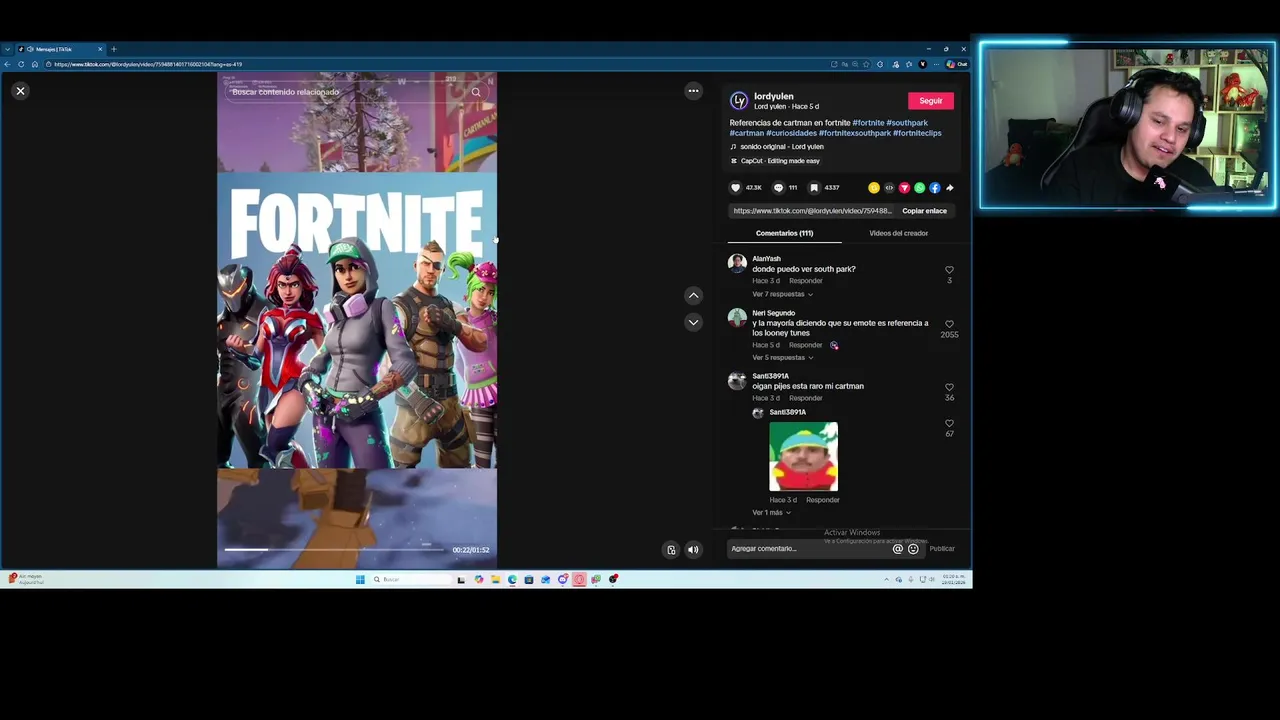Viewport: 1280px width, 720px height.
Task: Like Santi3891A's image reply
Action: pyautogui.click(x=949, y=423)
